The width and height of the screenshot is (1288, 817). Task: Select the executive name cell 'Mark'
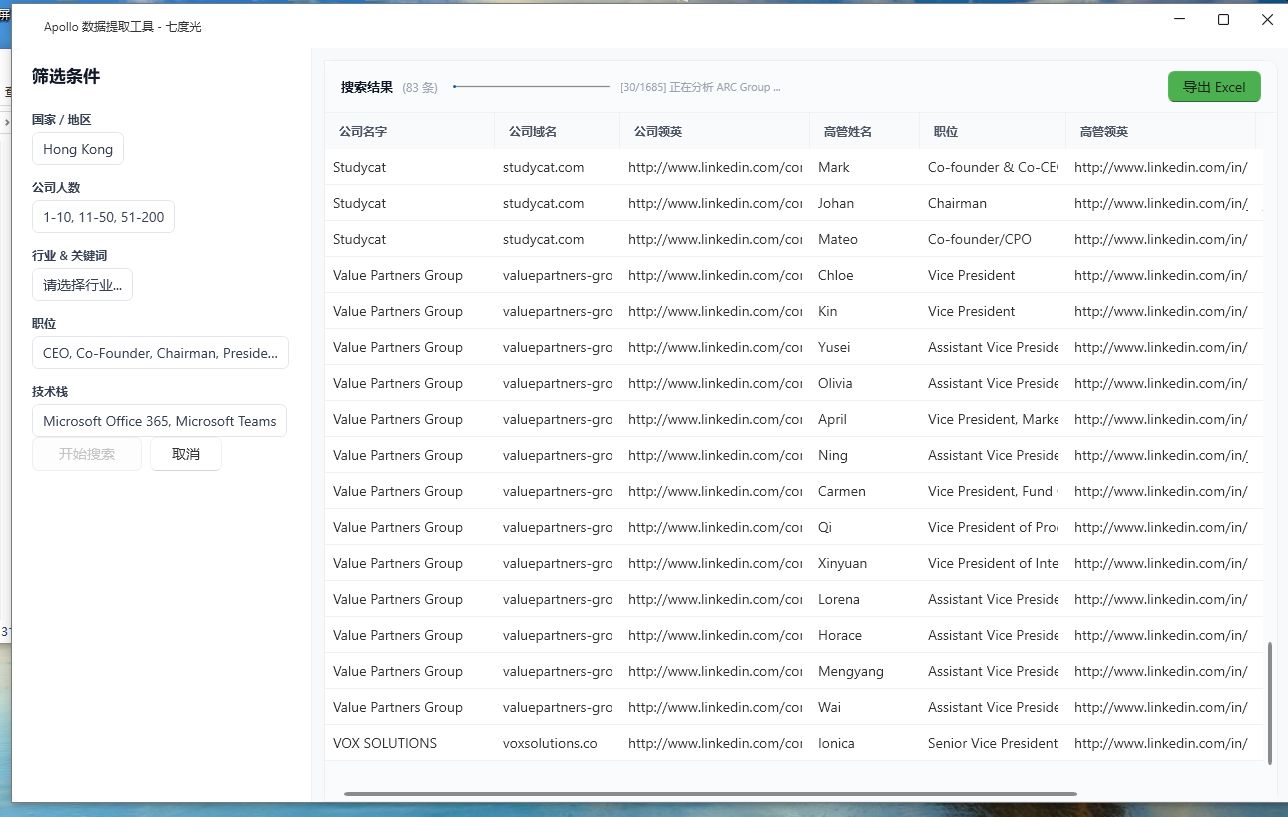coord(865,167)
